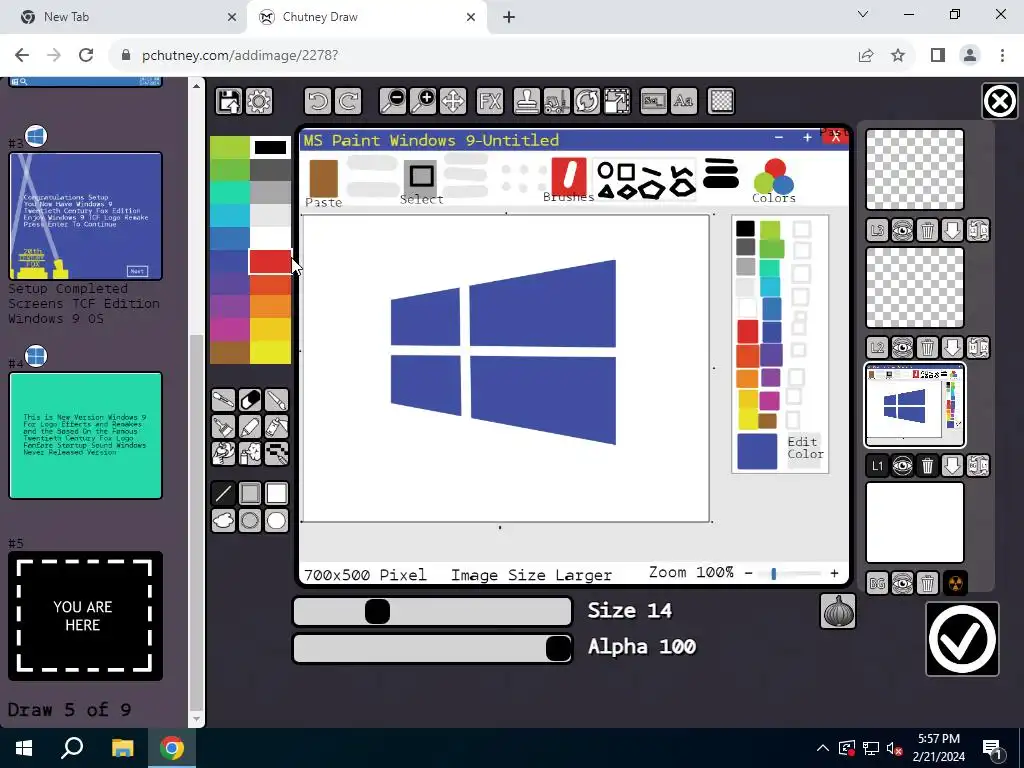Zoom out with the minus magnifier

[x=393, y=101]
